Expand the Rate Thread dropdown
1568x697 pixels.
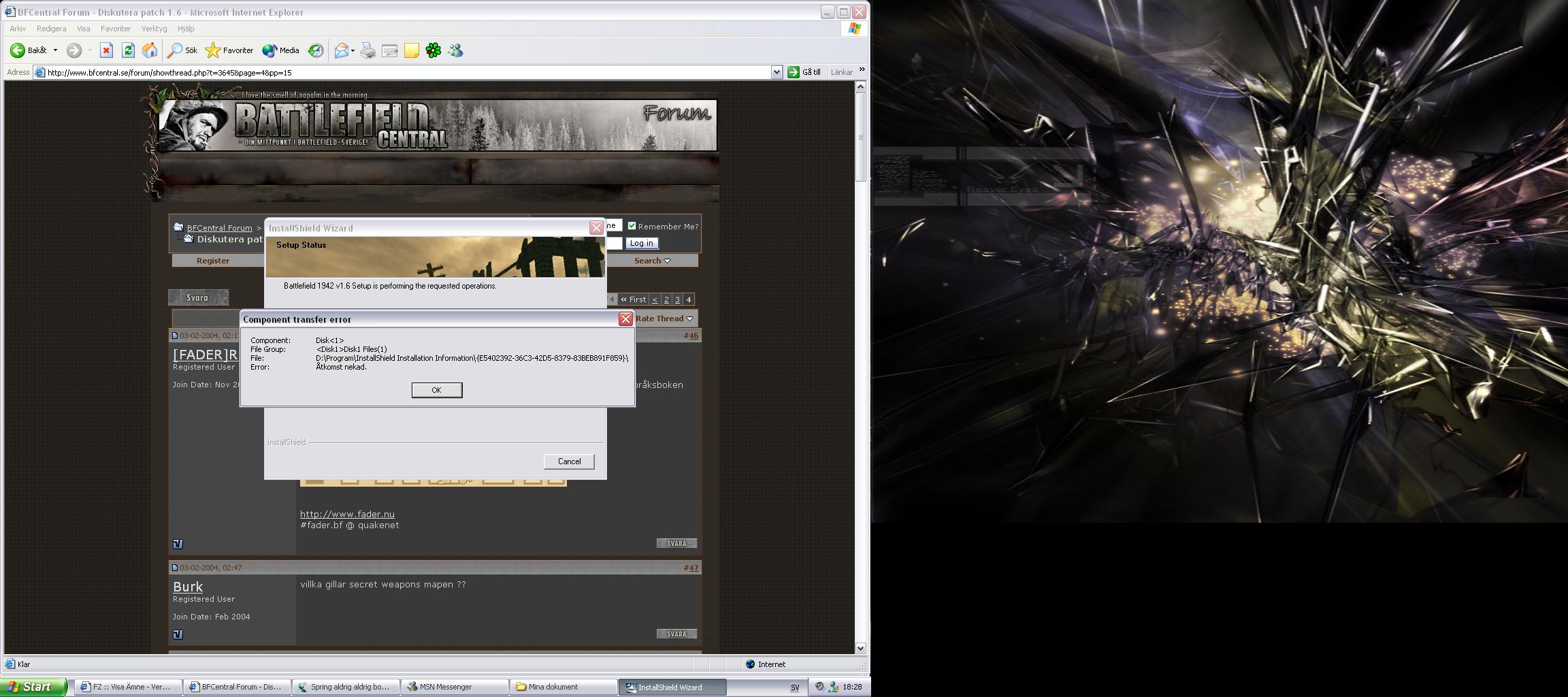[689, 319]
